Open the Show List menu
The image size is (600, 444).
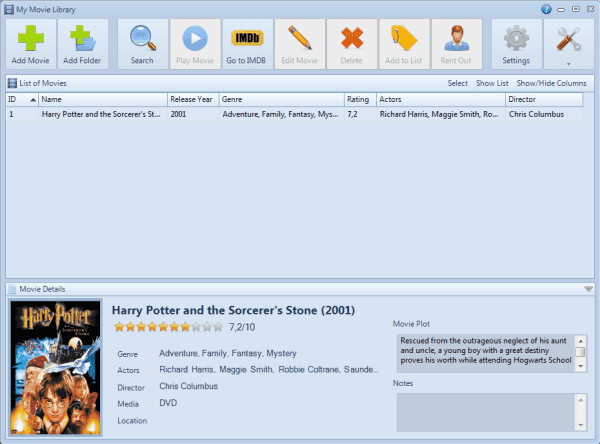(x=492, y=83)
